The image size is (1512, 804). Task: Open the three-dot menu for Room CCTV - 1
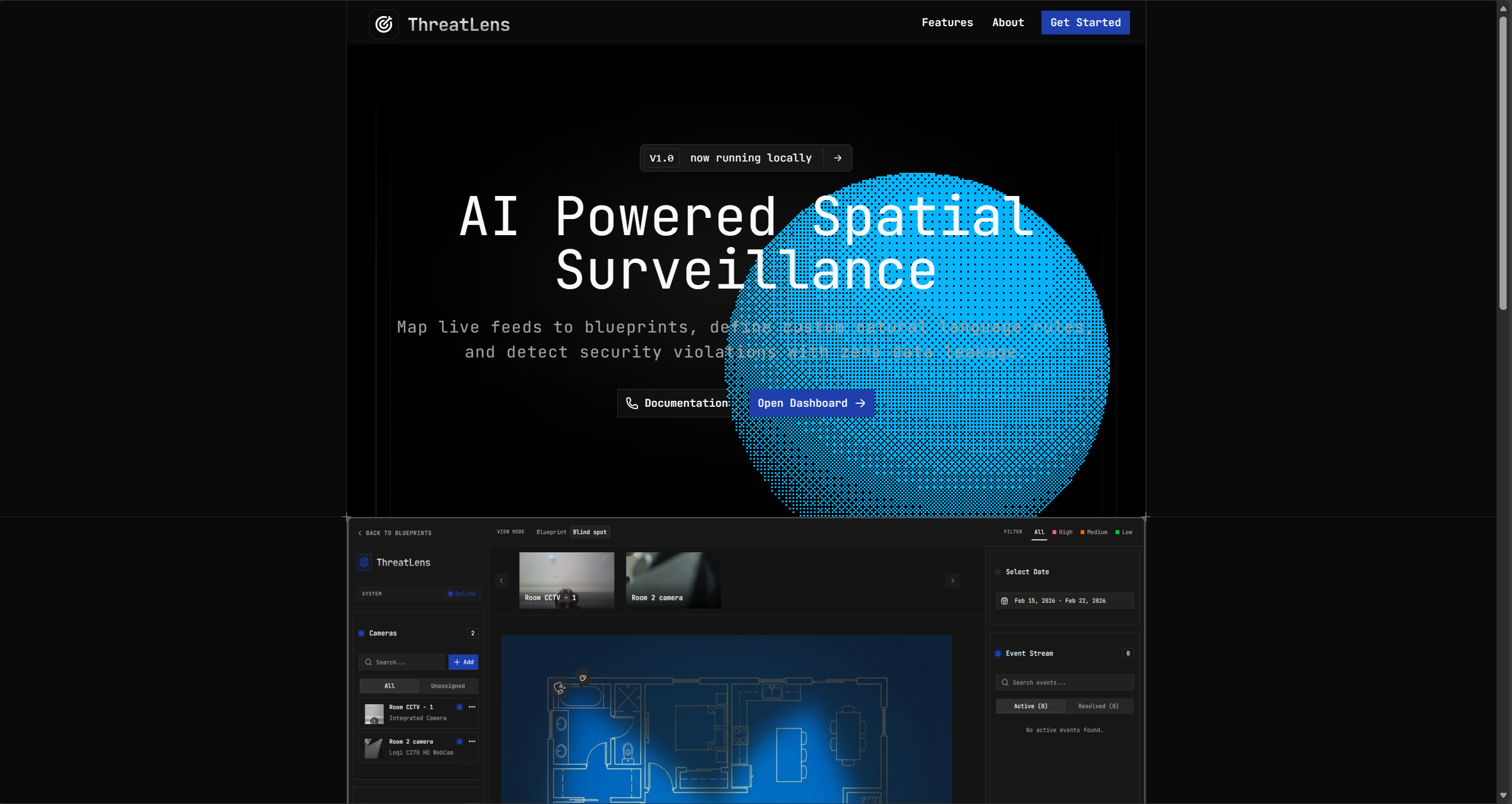pos(472,707)
